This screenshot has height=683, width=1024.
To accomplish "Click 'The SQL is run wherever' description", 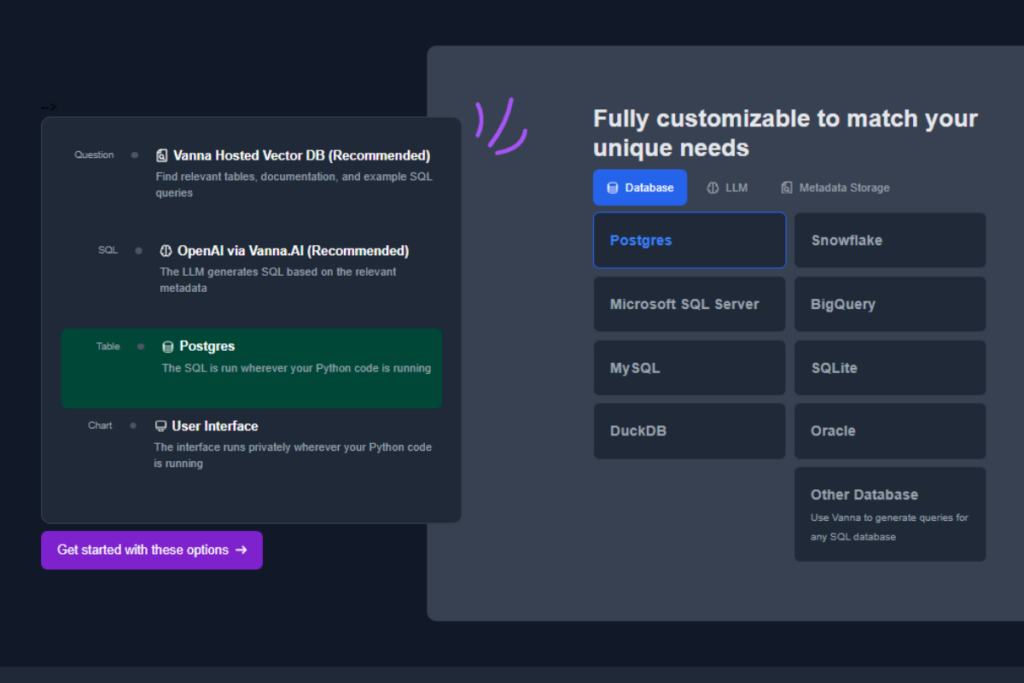I will 296,368.
